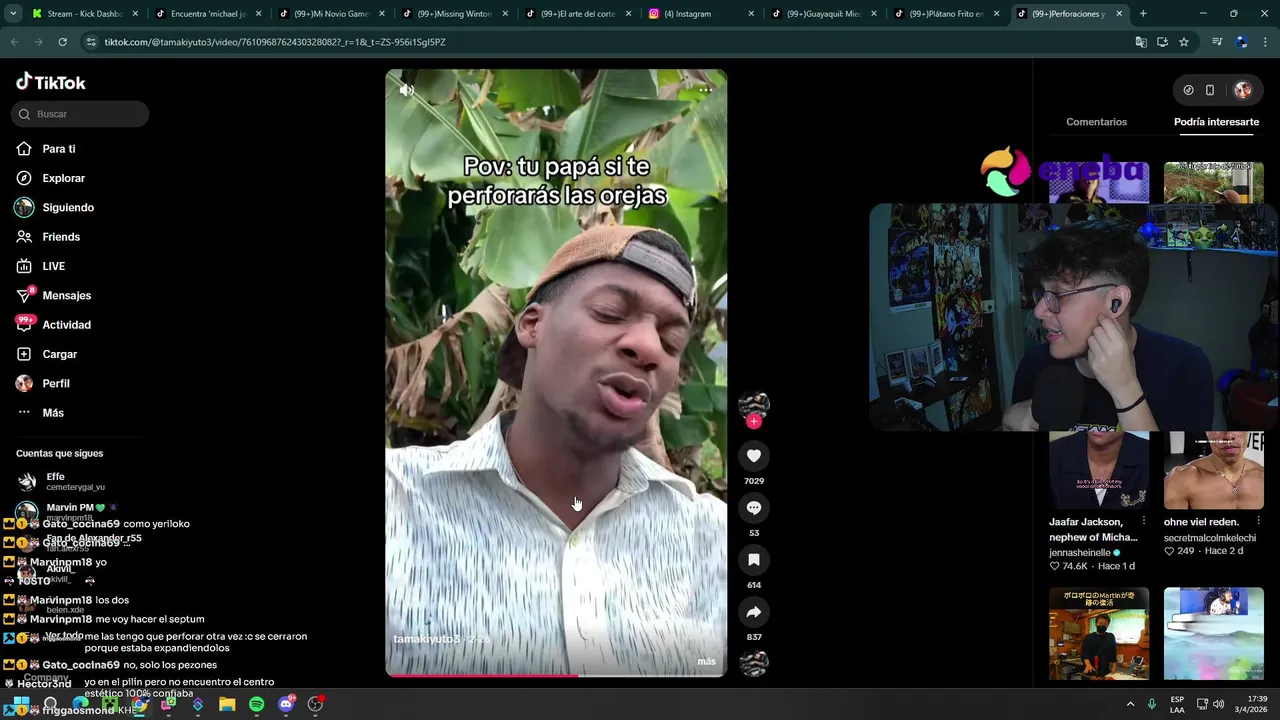1280x720 pixels.
Task: Open spinning sound disc icon
Action: pos(754,663)
